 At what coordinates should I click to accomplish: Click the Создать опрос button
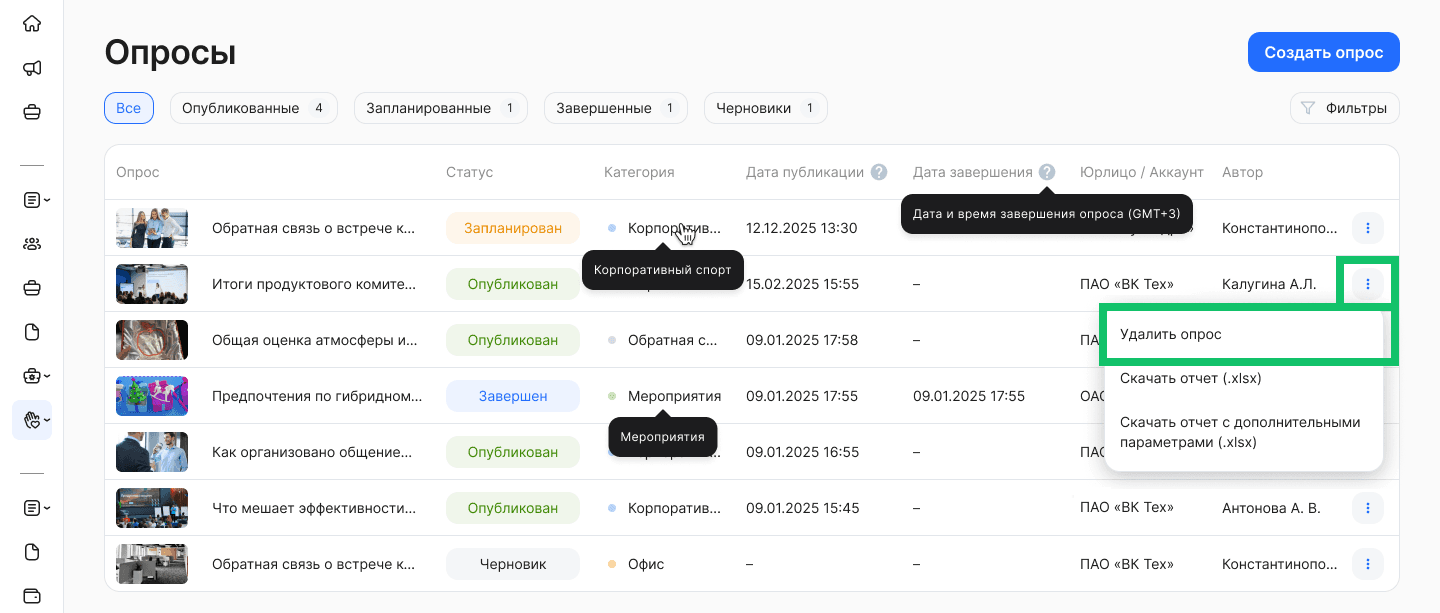coord(1323,51)
